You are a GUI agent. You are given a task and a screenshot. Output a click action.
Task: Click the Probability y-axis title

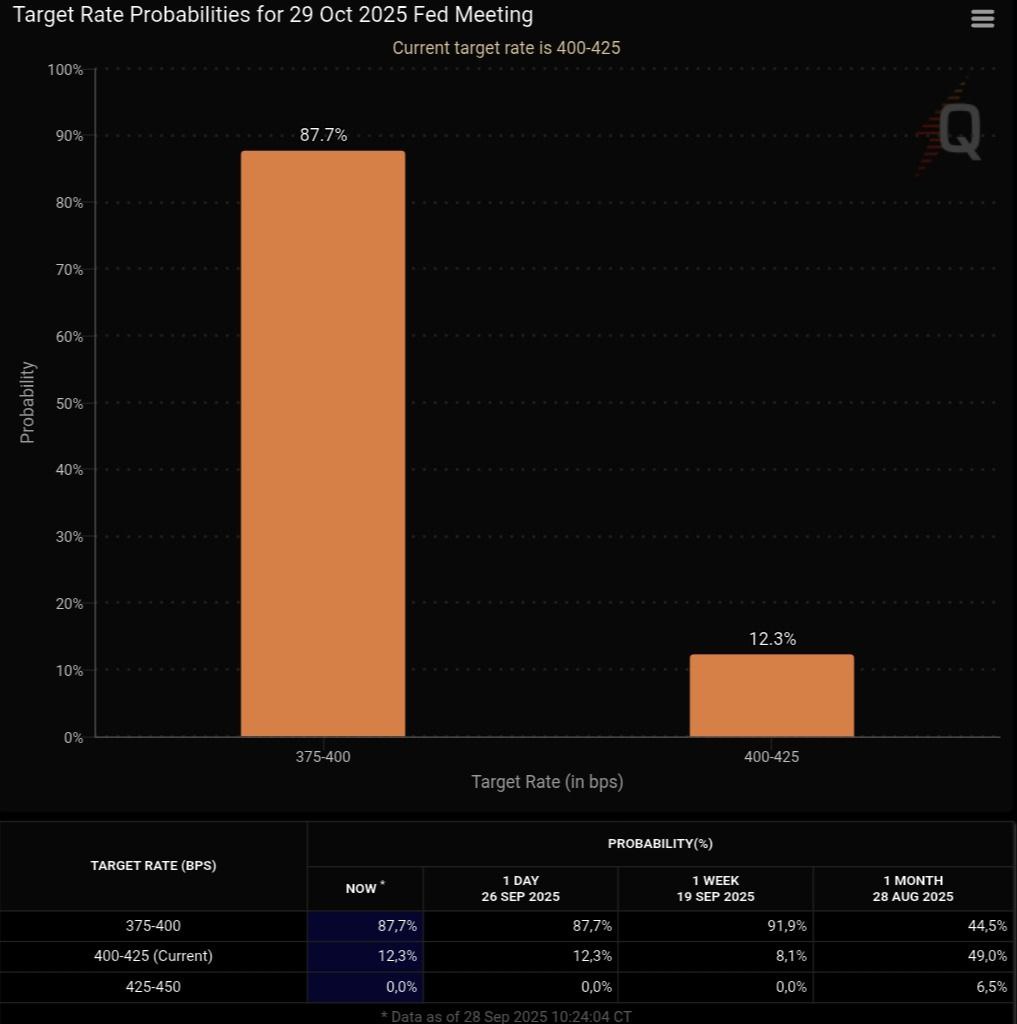point(25,403)
